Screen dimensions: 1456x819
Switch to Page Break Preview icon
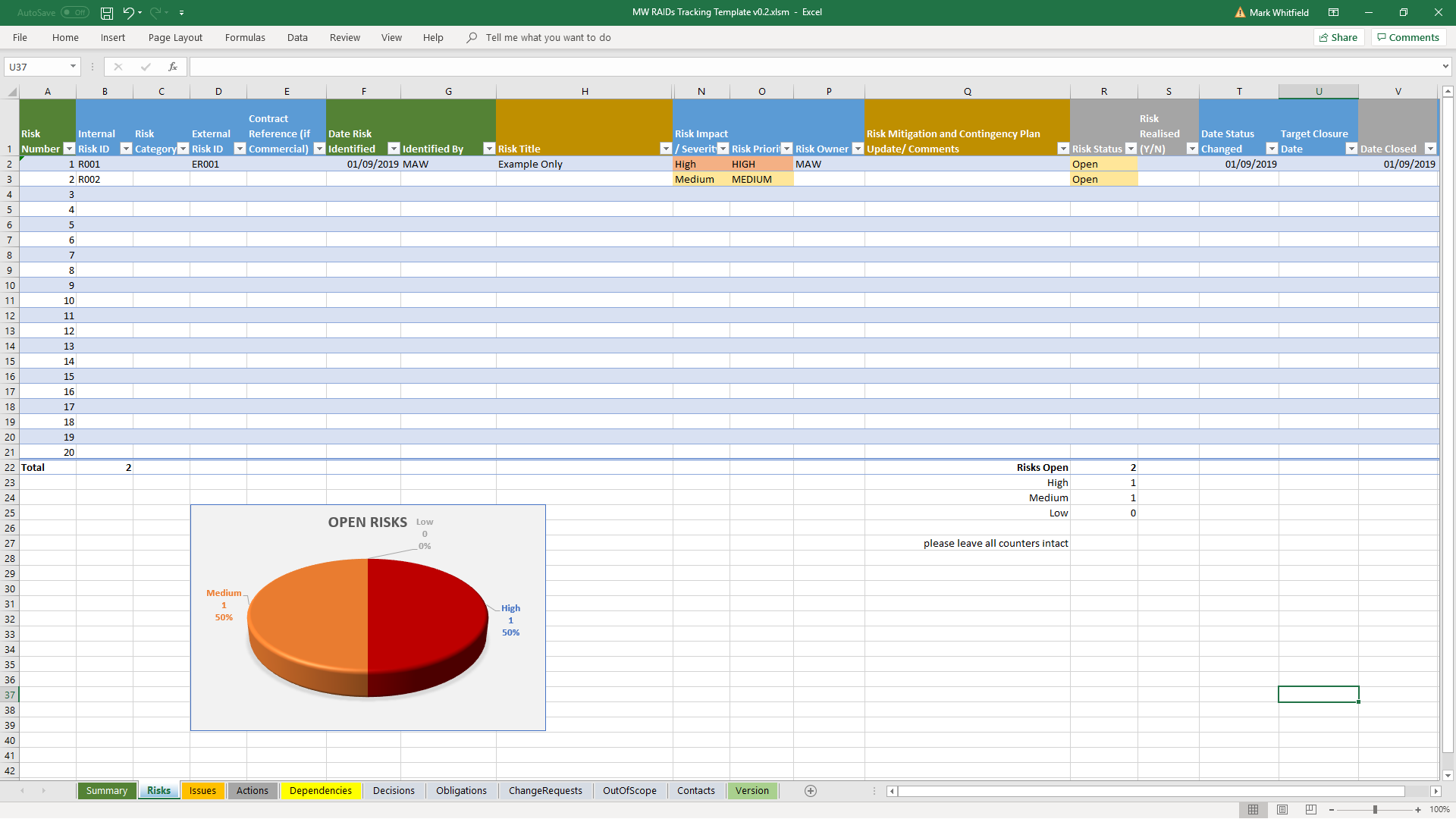click(1310, 810)
